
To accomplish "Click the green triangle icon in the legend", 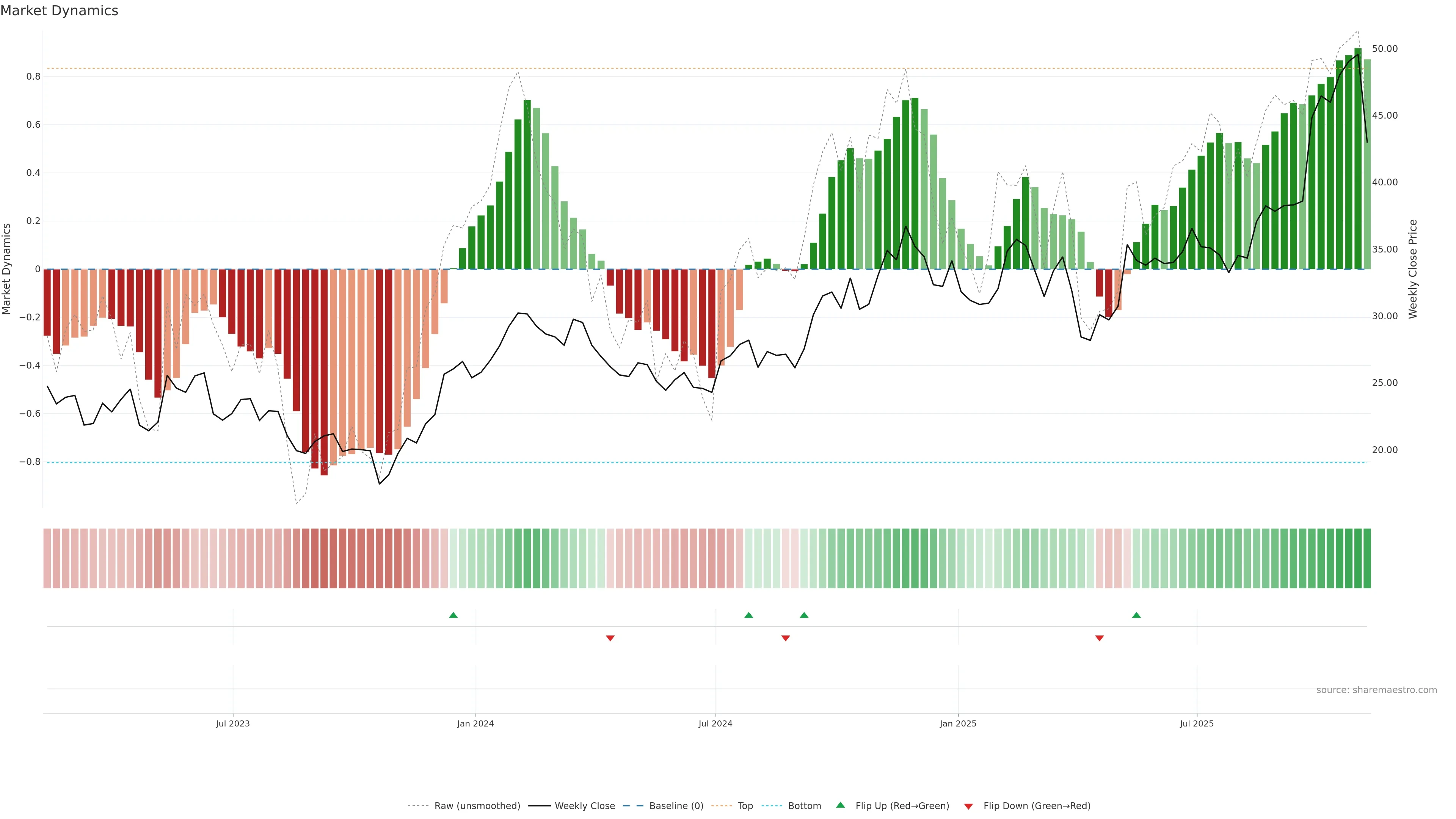I will (x=841, y=805).
